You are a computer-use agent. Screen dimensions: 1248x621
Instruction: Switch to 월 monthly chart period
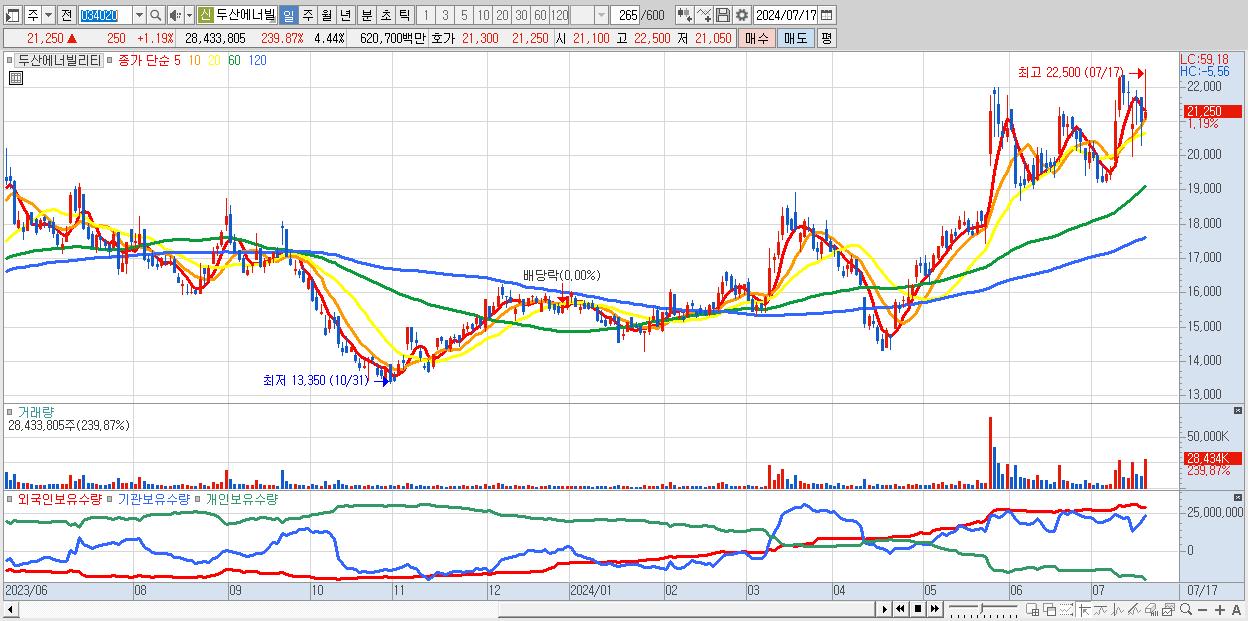tap(326, 15)
